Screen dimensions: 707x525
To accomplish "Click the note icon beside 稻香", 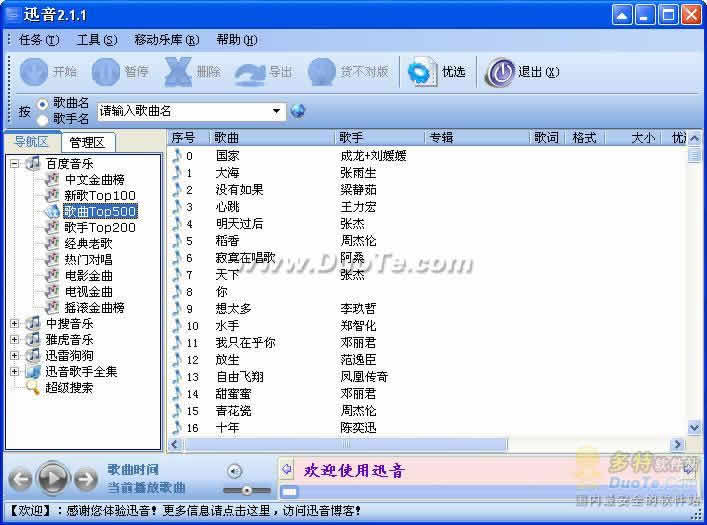I will point(177,240).
